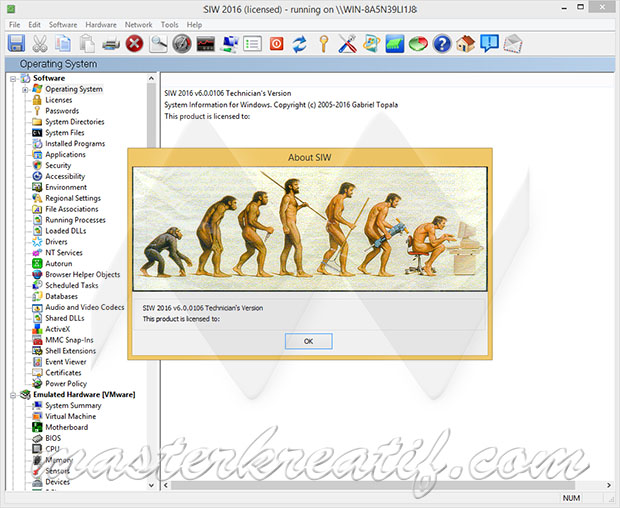Click the house home page icon
This screenshot has height=508, width=620.
point(465,43)
